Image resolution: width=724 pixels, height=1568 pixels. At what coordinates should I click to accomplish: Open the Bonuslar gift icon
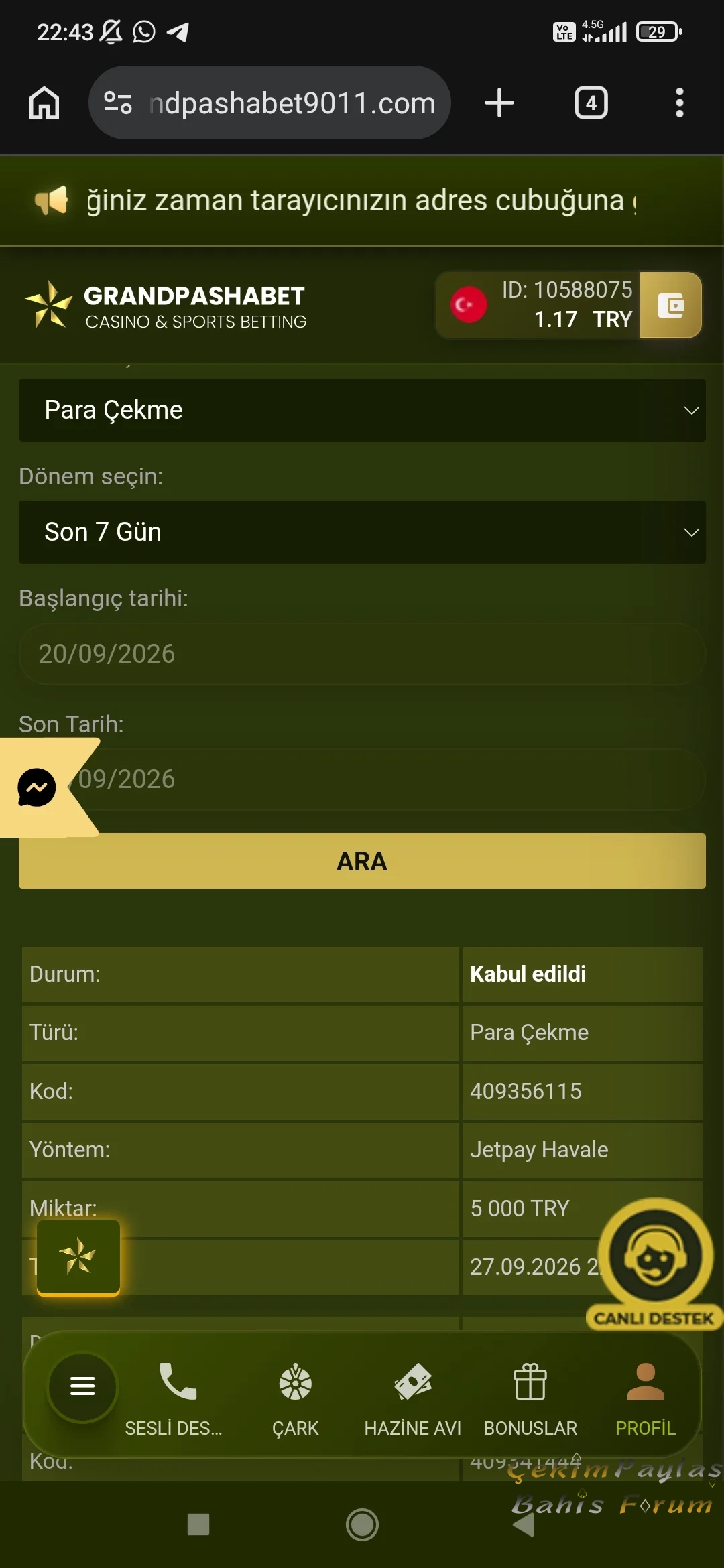(530, 1382)
